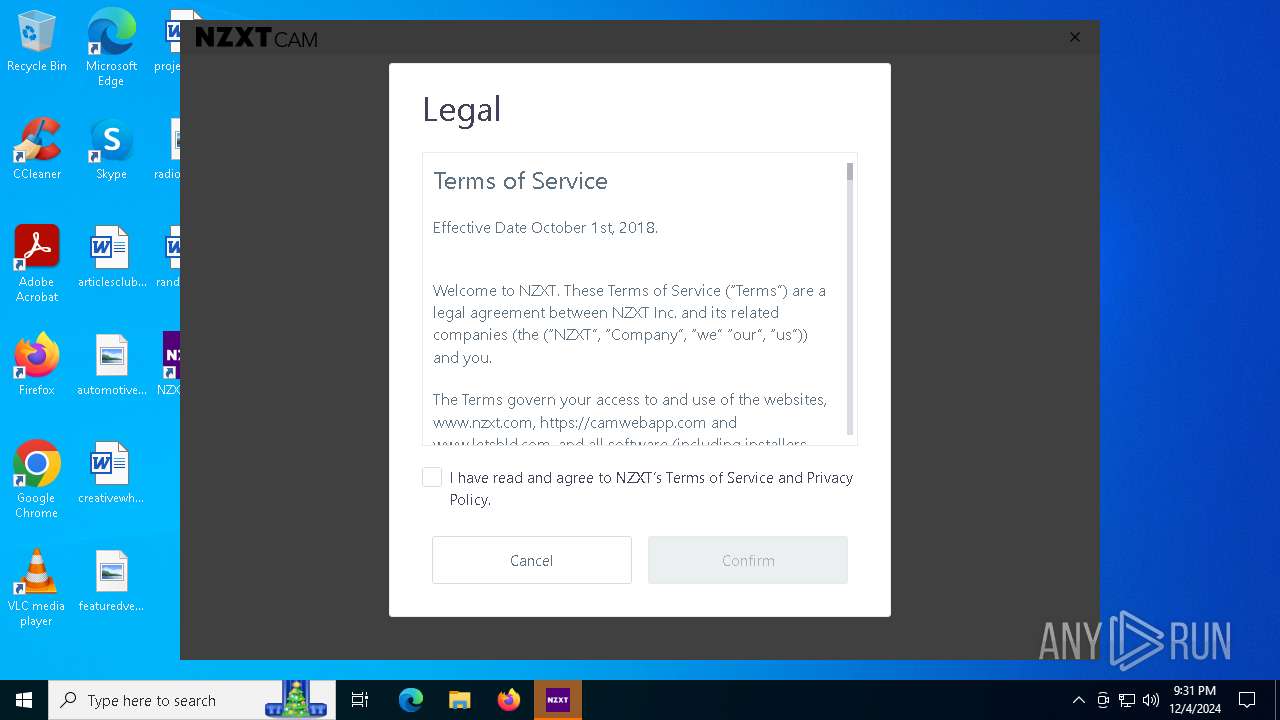Open File Explorer from the taskbar

tap(459, 700)
